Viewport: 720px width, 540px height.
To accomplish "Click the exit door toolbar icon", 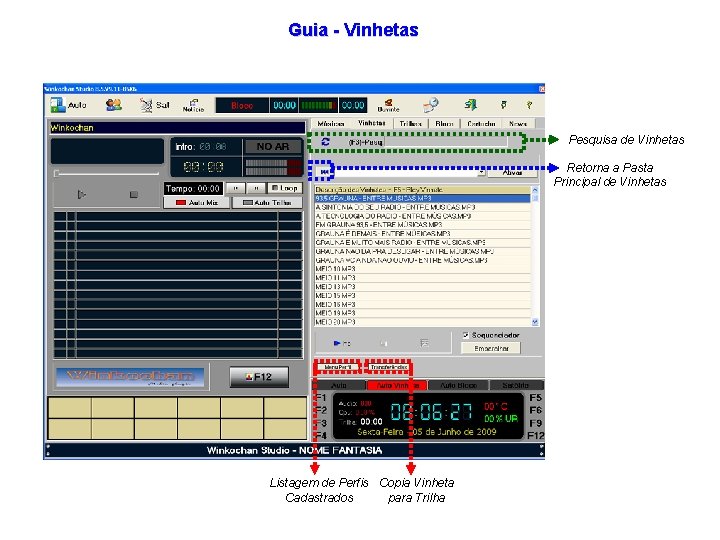I will point(471,105).
